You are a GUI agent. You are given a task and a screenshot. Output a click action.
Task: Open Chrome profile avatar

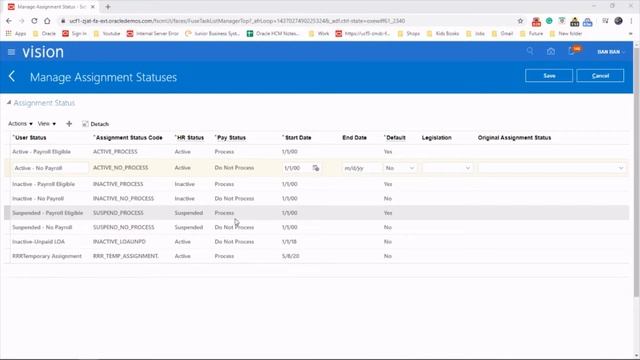[618, 21]
